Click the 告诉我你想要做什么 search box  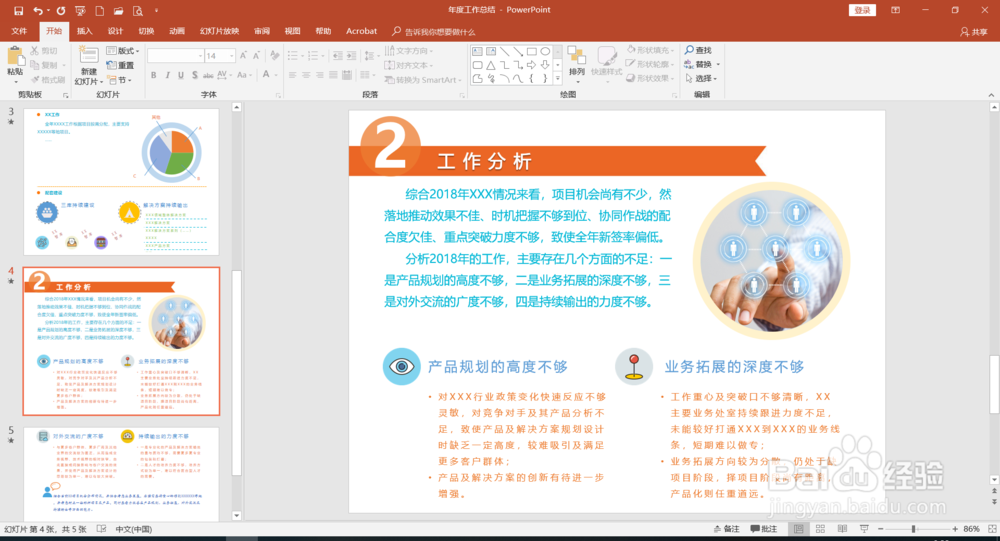[x=434, y=31]
